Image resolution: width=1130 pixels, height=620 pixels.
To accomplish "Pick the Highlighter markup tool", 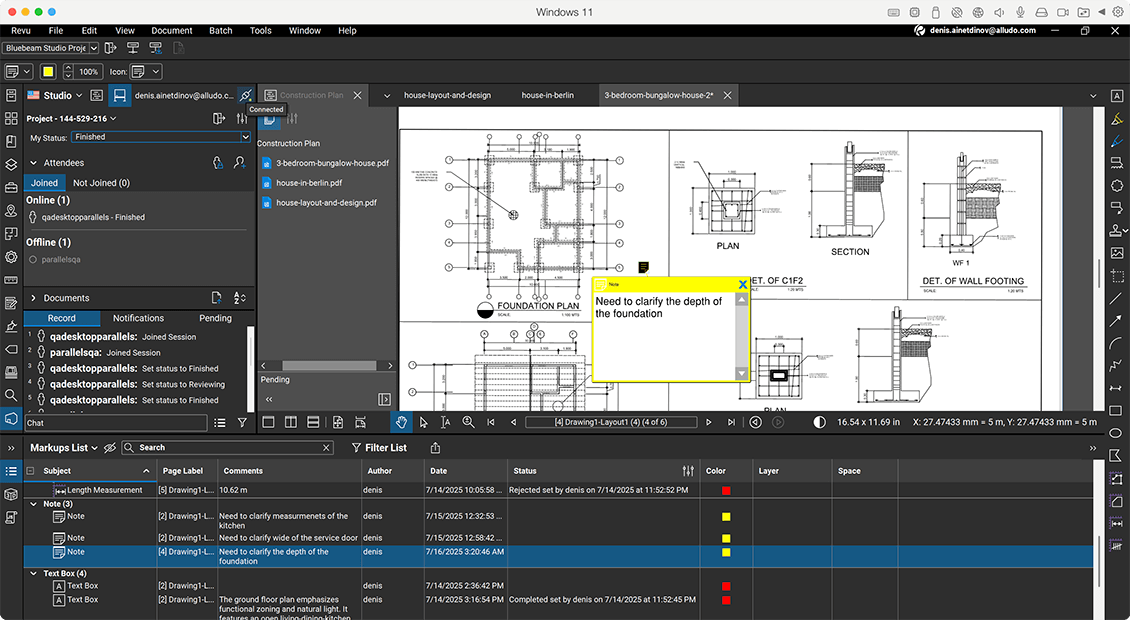I will tap(1117, 118).
